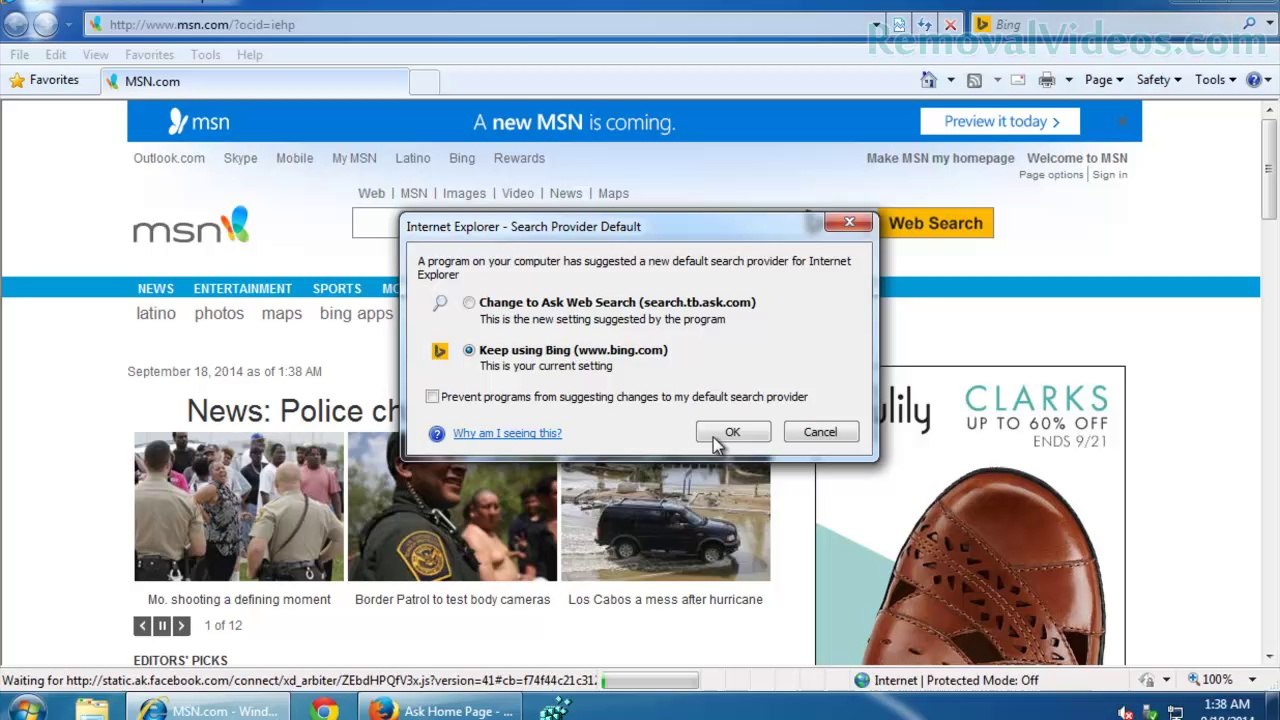1280x720 pixels.
Task: Click the browser Forward arrow button
Action: 46,24
